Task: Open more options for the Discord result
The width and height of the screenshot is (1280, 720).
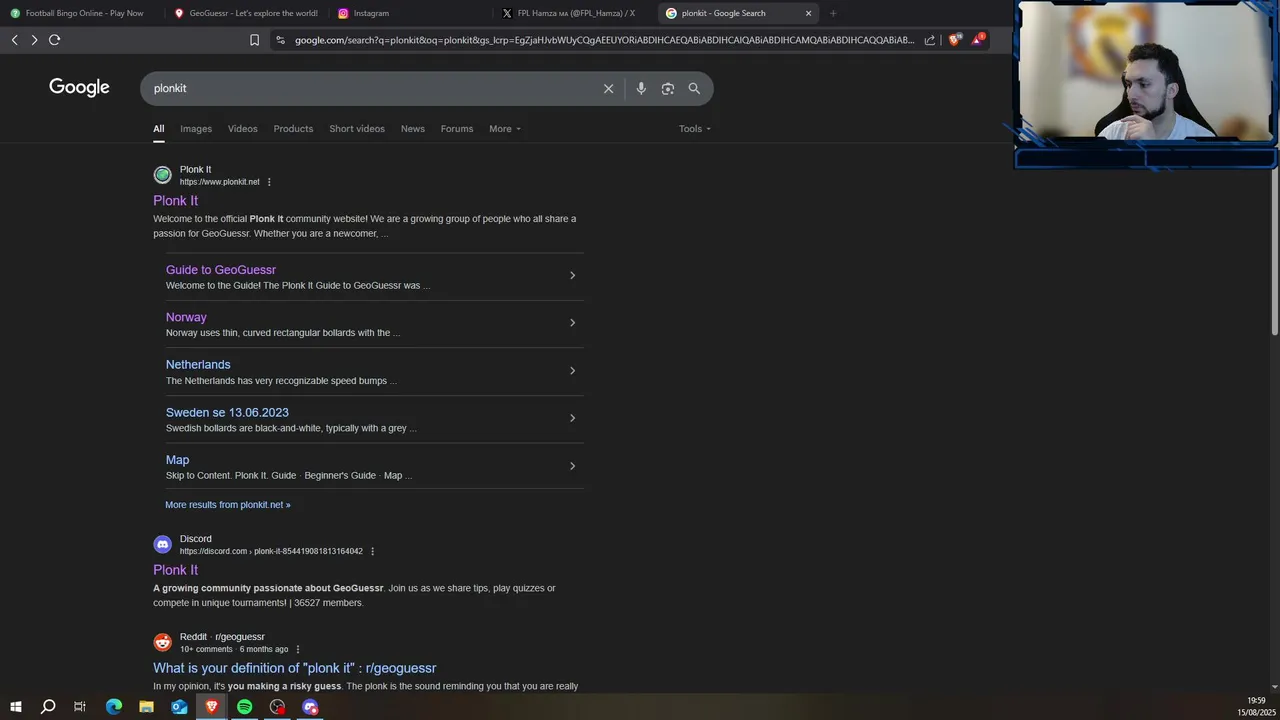Action: pos(373,551)
